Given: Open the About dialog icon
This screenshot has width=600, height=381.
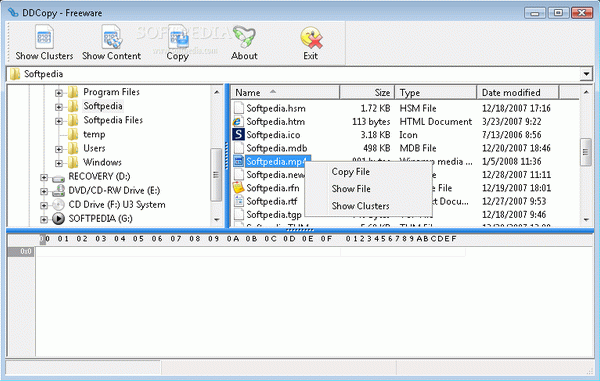Looking at the screenshot, I should pos(244,37).
